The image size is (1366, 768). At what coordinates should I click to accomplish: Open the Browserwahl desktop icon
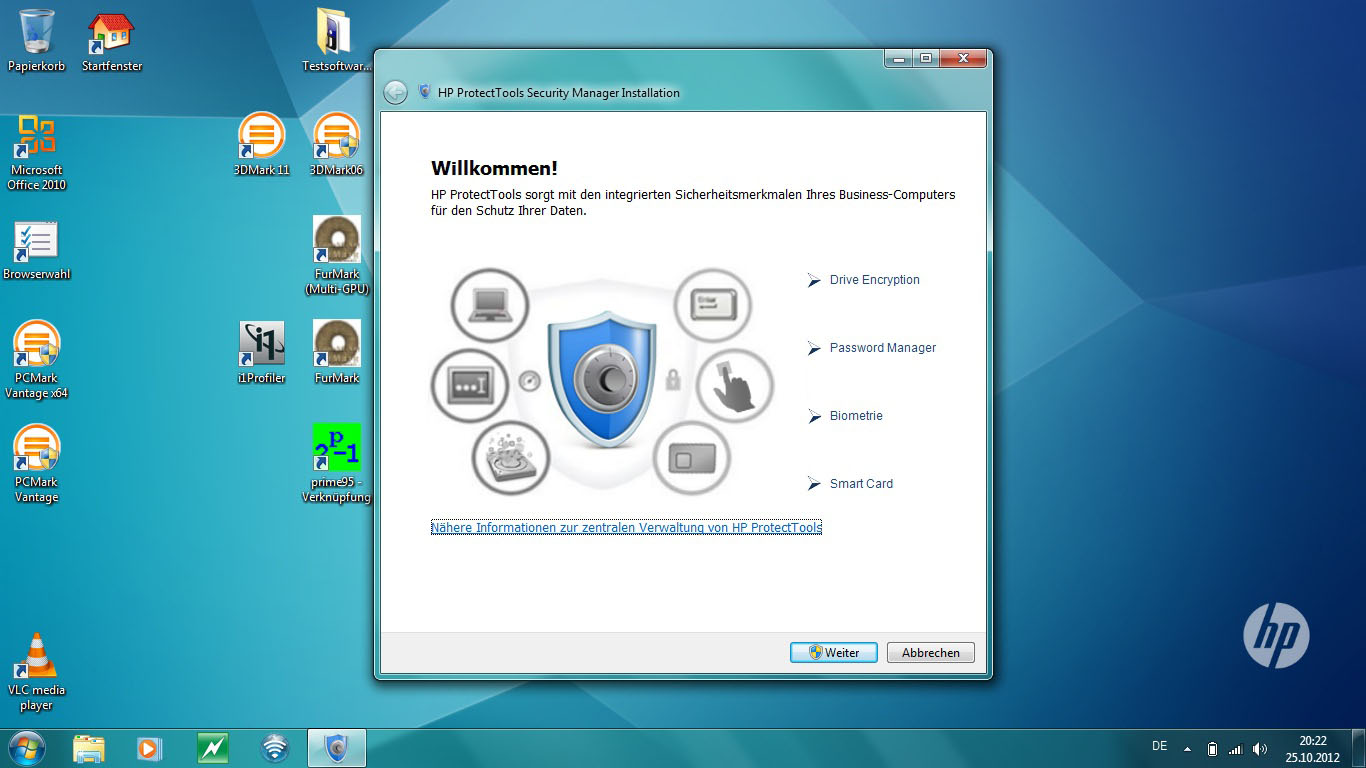coord(37,250)
